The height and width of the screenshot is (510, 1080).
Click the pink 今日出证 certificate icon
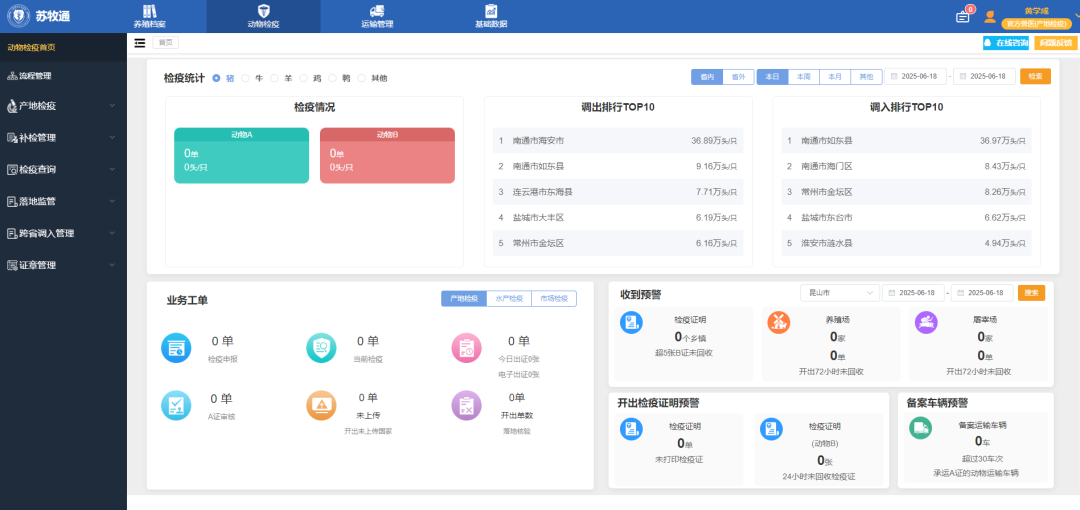tap(466, 347)
